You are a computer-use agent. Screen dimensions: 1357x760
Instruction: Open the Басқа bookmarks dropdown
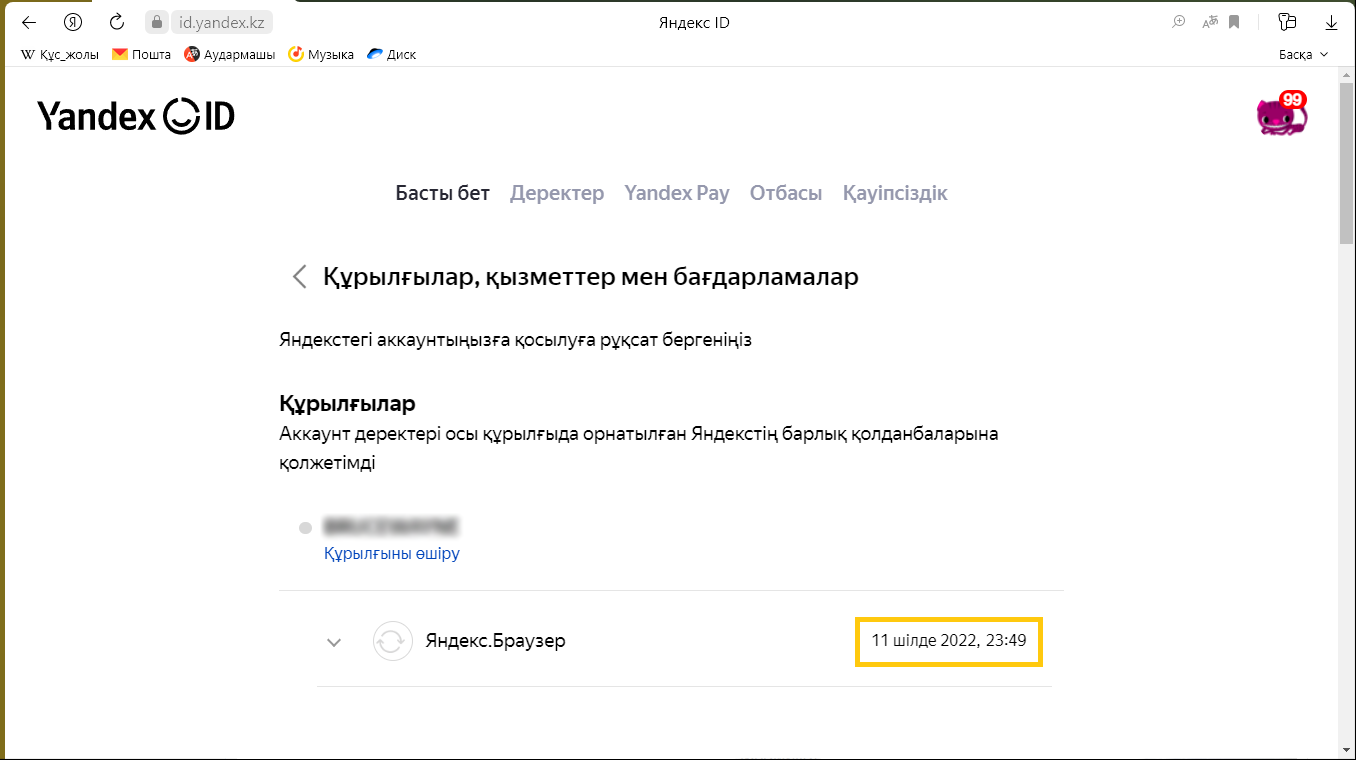pyautogui.click(x=1303, y=55)
